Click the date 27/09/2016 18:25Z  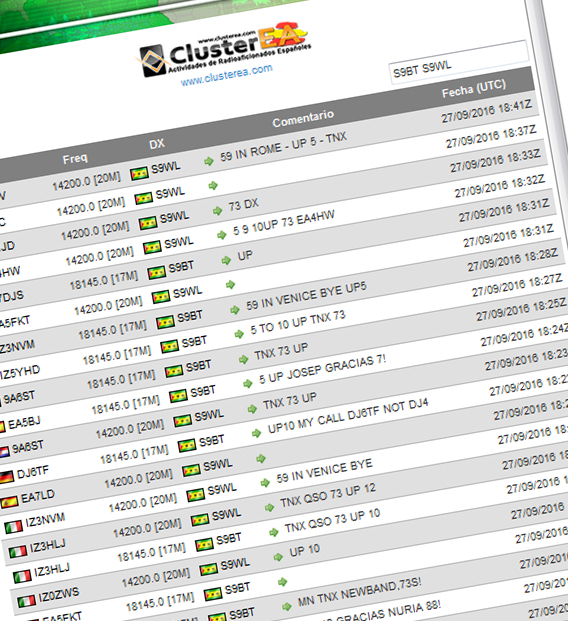[521, 310]
